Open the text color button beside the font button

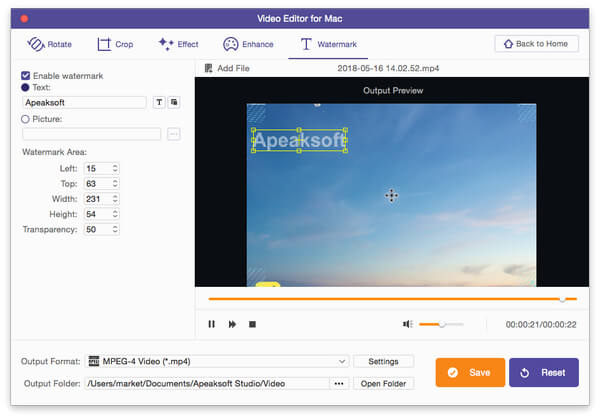(x=174, y=102)
